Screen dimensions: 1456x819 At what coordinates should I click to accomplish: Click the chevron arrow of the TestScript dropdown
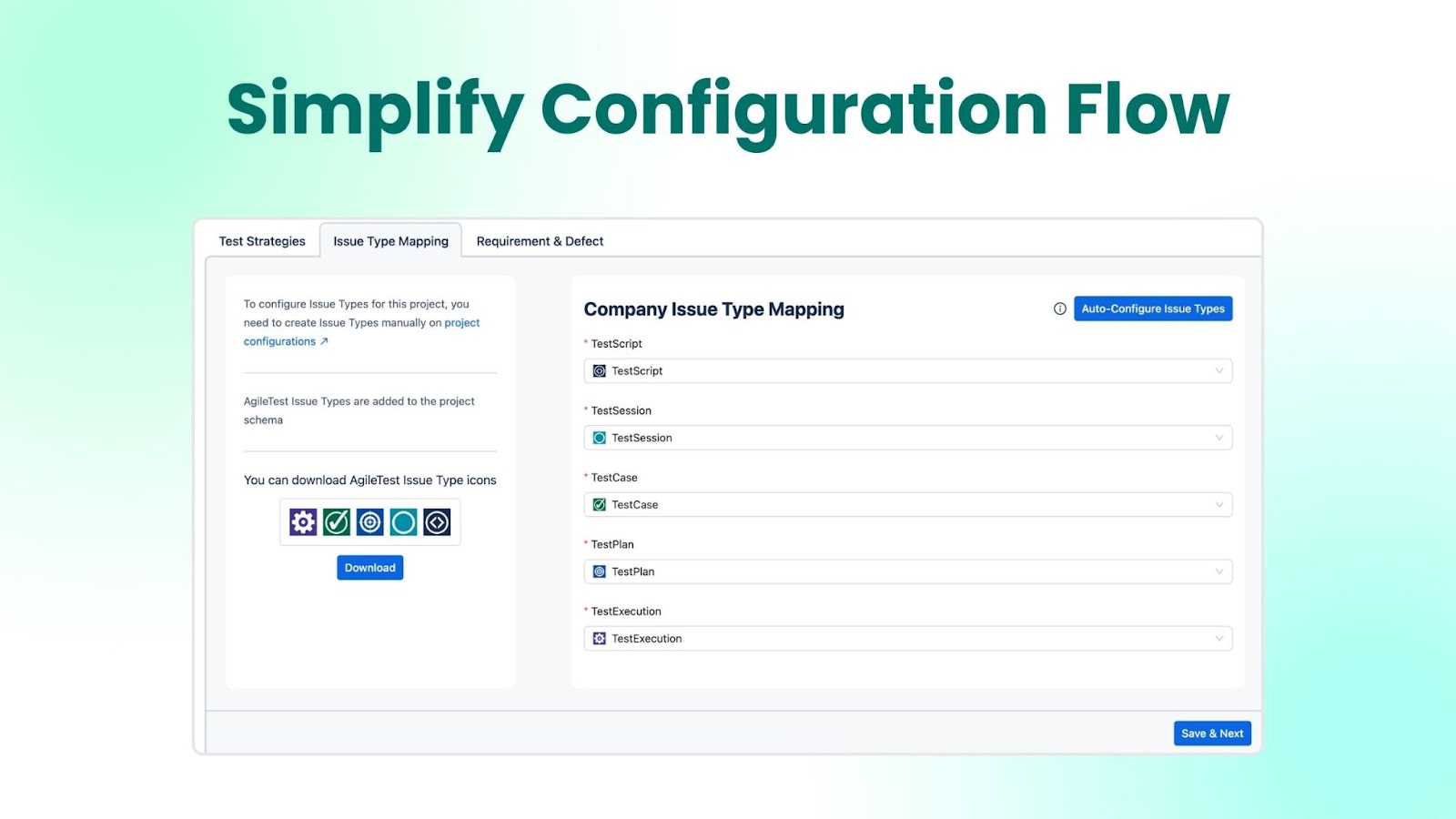1219,371
